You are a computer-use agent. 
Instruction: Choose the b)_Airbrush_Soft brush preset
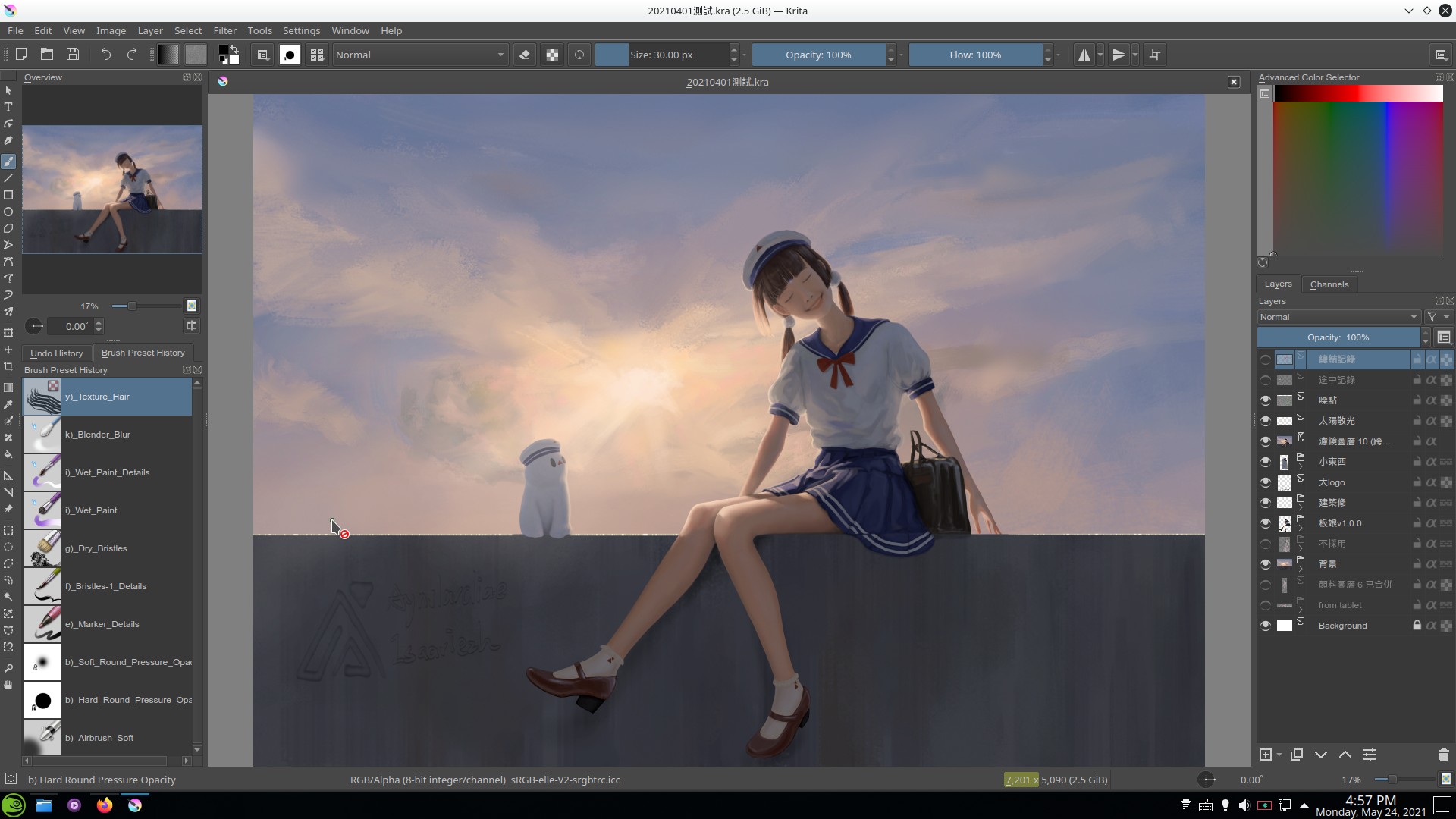(108, 738)
